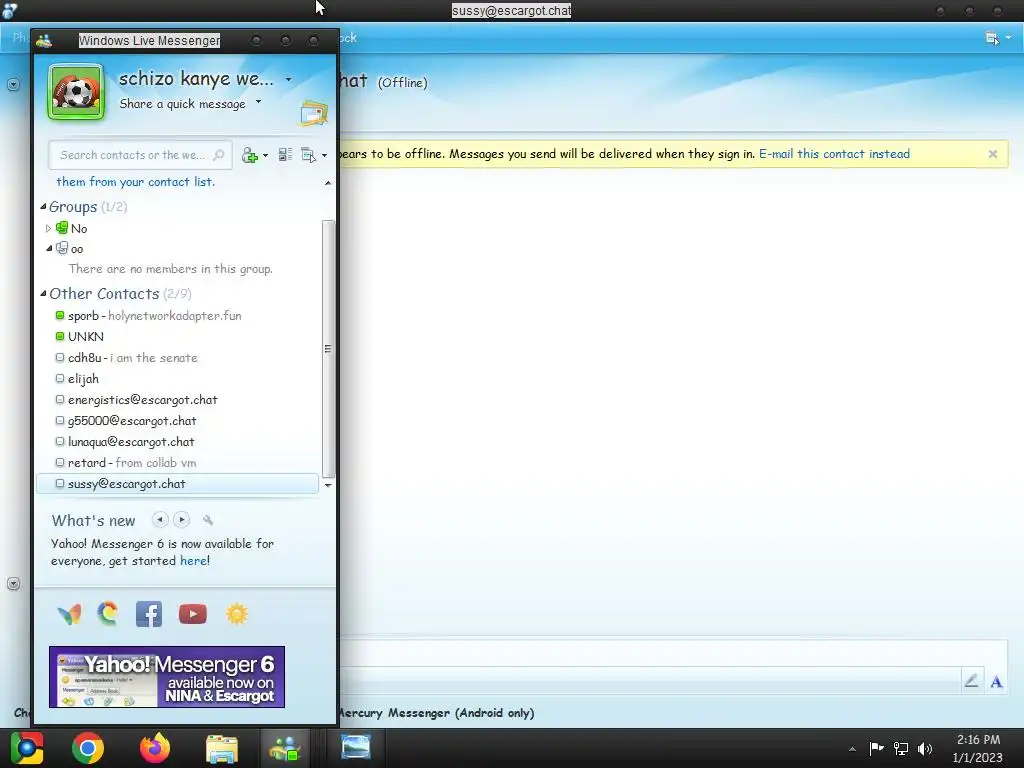This screenshot has height=768, width=1024.
Task: Open What's new settings wrench icon
Action: coord(208,520)
